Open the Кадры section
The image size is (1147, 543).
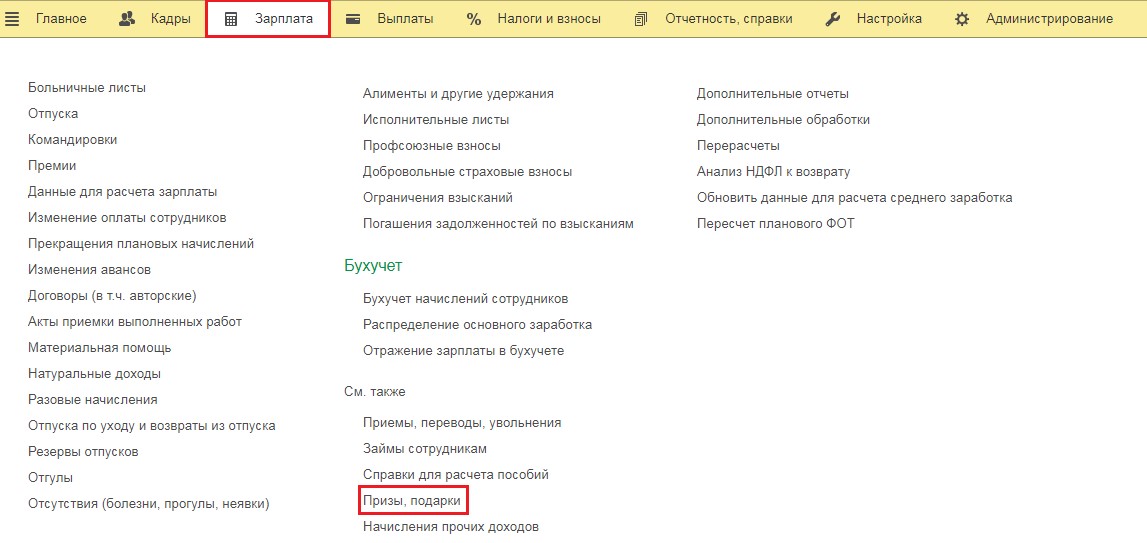click(171, 19)
